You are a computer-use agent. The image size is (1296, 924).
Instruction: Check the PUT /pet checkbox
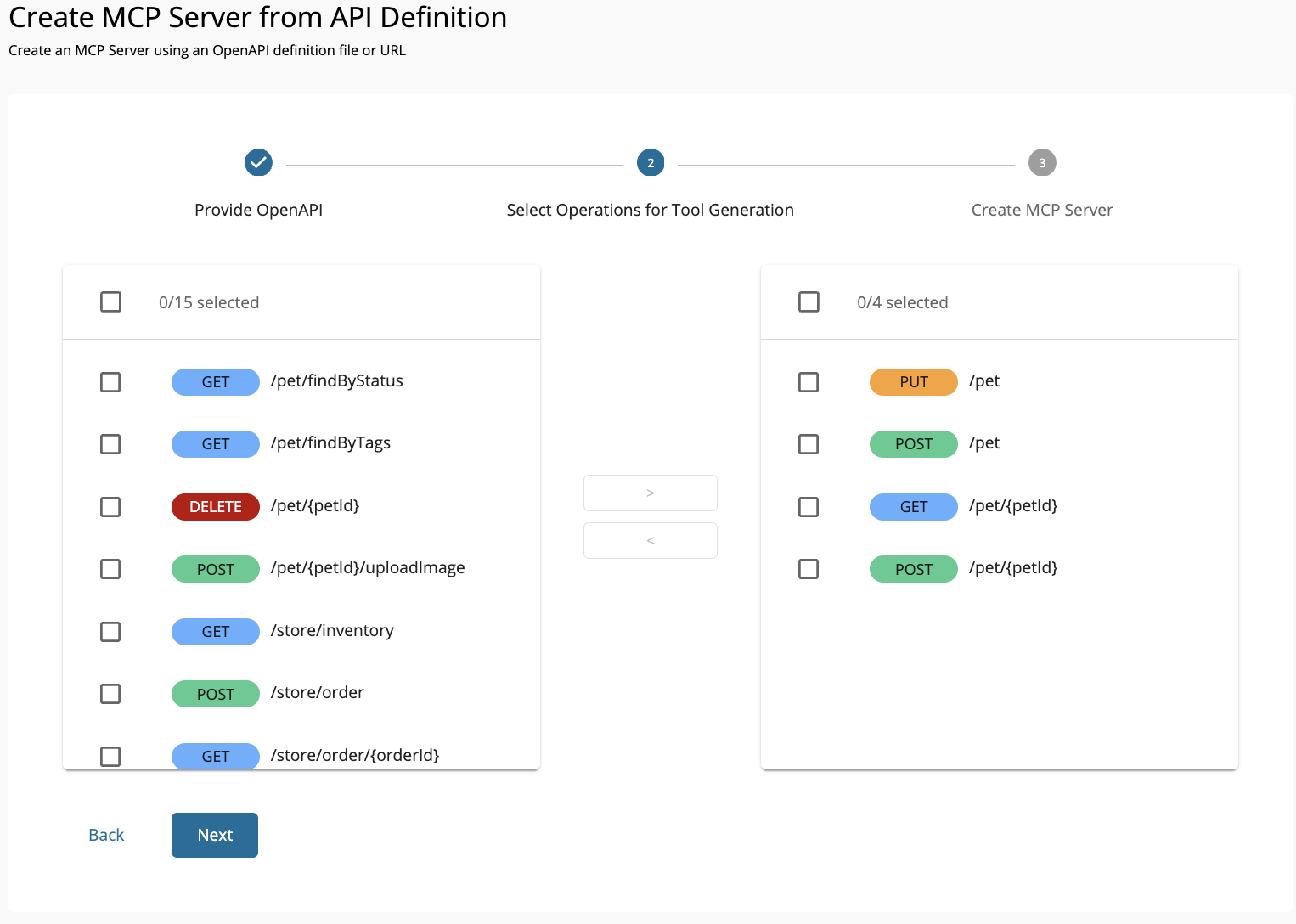[809, 381]
